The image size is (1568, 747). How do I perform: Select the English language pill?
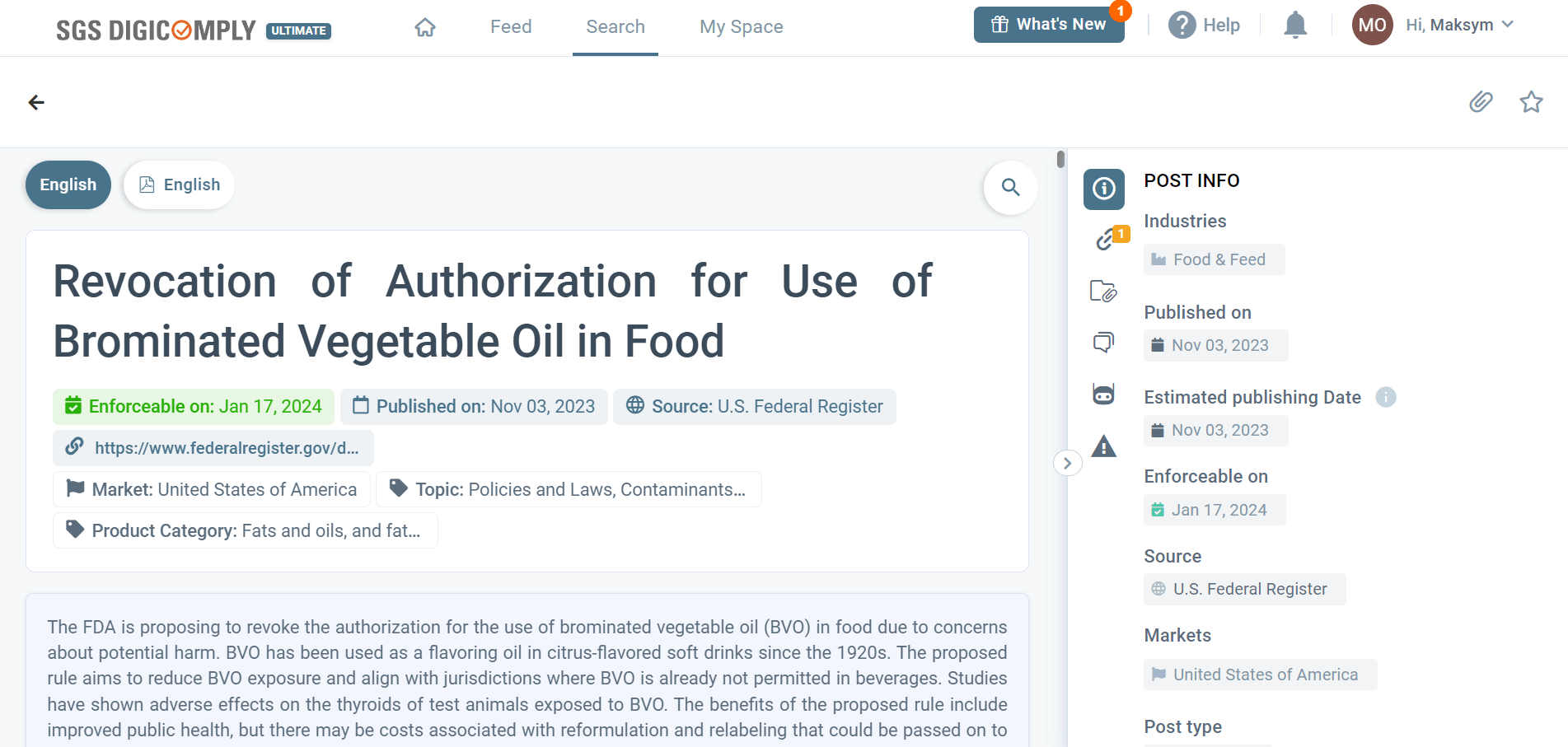(x=68, y=184)
